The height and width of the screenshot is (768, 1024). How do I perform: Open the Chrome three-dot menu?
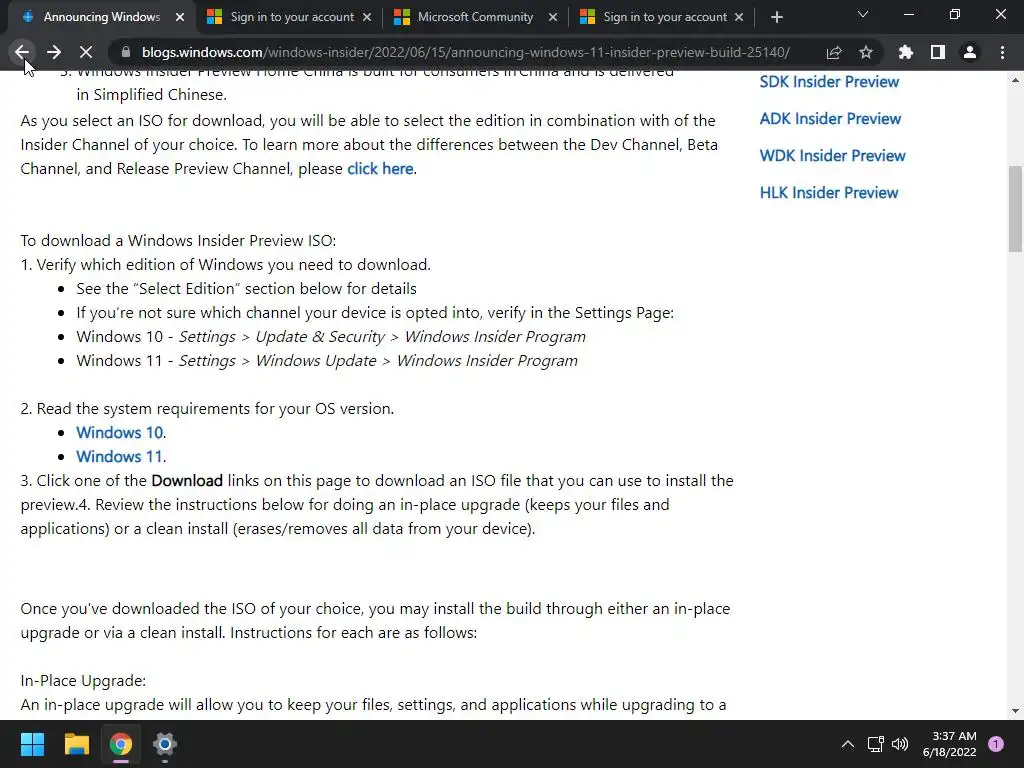[1002, 52]
